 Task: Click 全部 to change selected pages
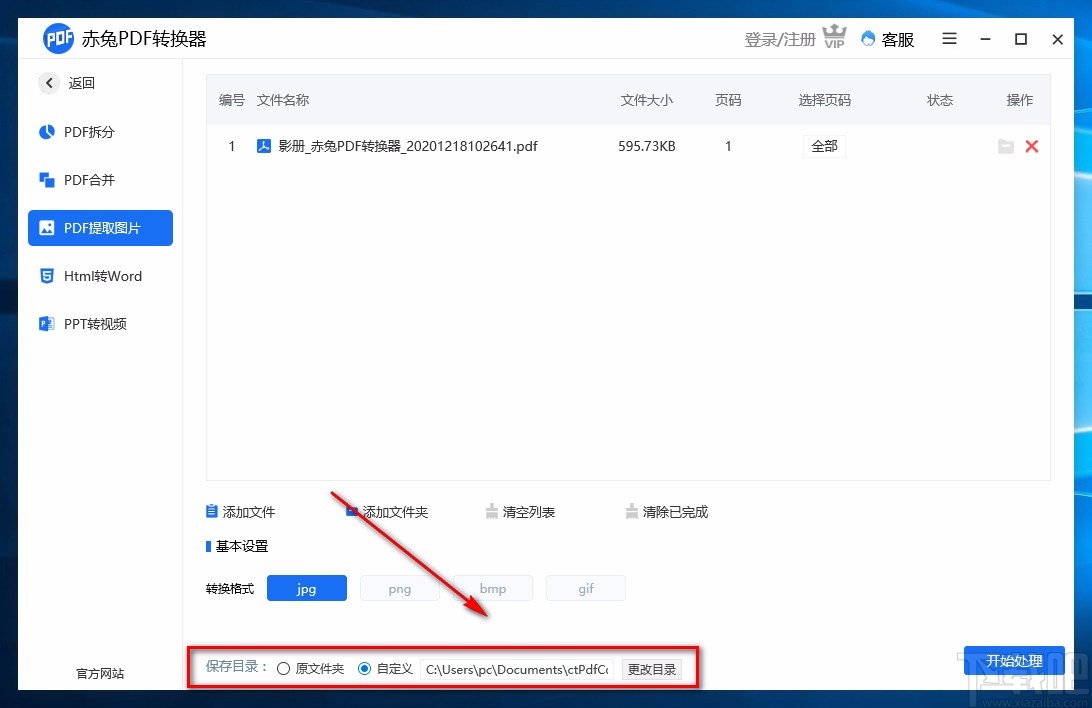[824, 146]
